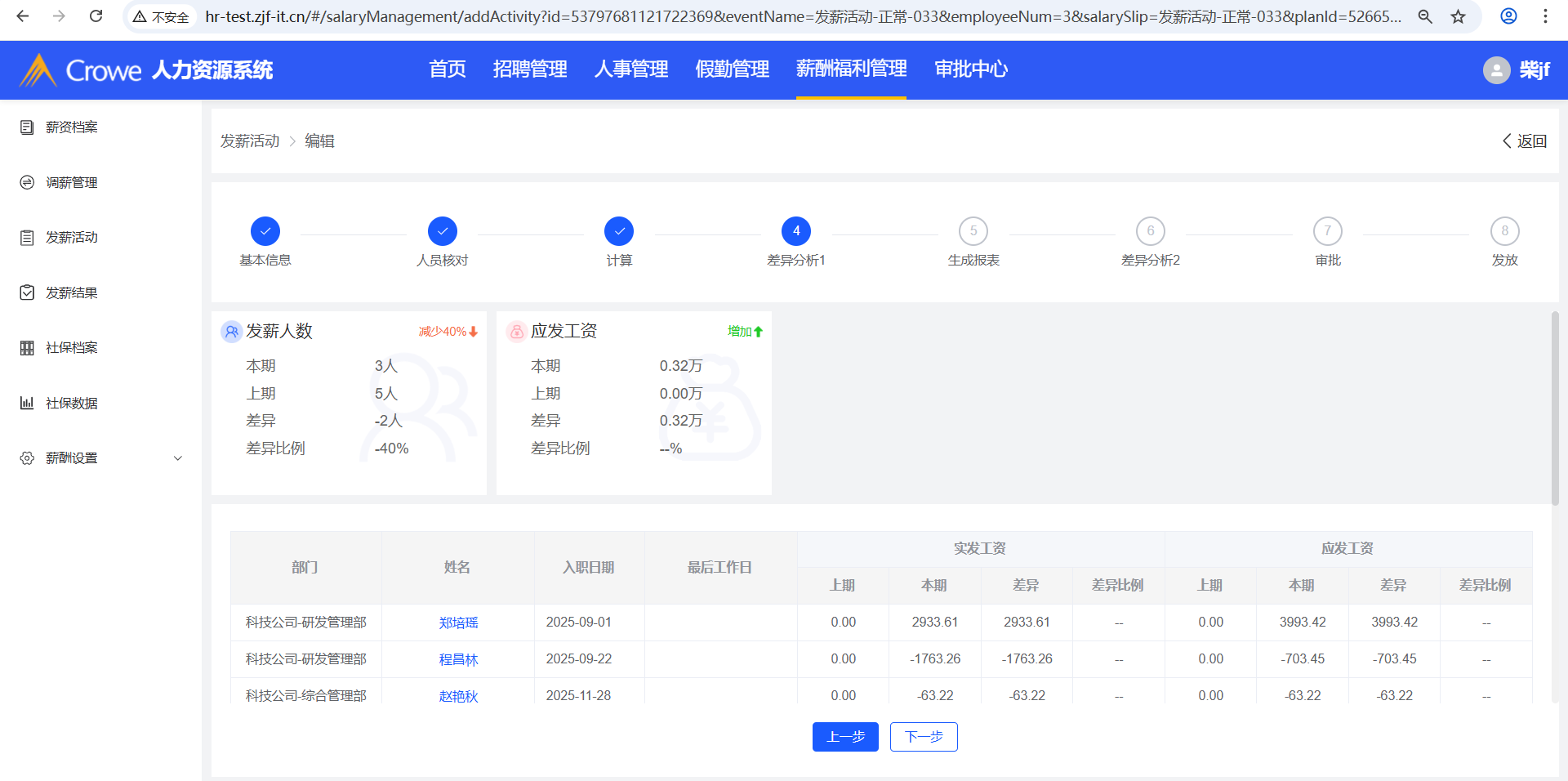Reload the page using browser refresh
The width and height of the screenshot is (1568, 781).
pyautogui.click(x=96, y=16)
